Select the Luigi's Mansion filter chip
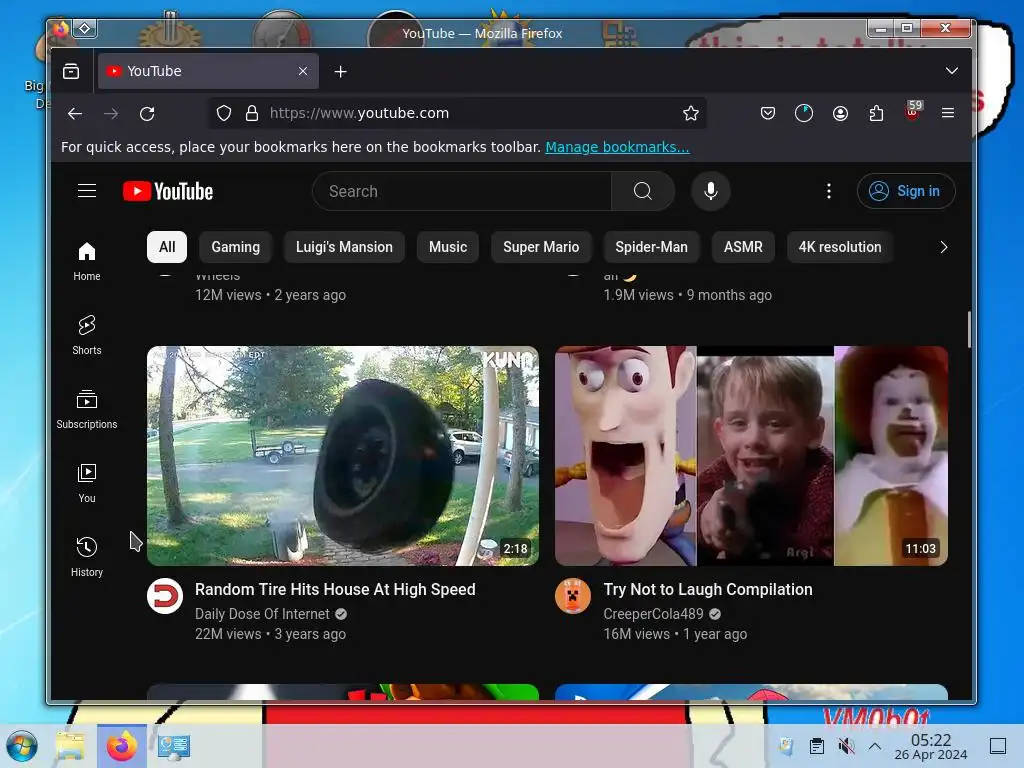Screen dimensions: 1024x768 pos(344,247)
